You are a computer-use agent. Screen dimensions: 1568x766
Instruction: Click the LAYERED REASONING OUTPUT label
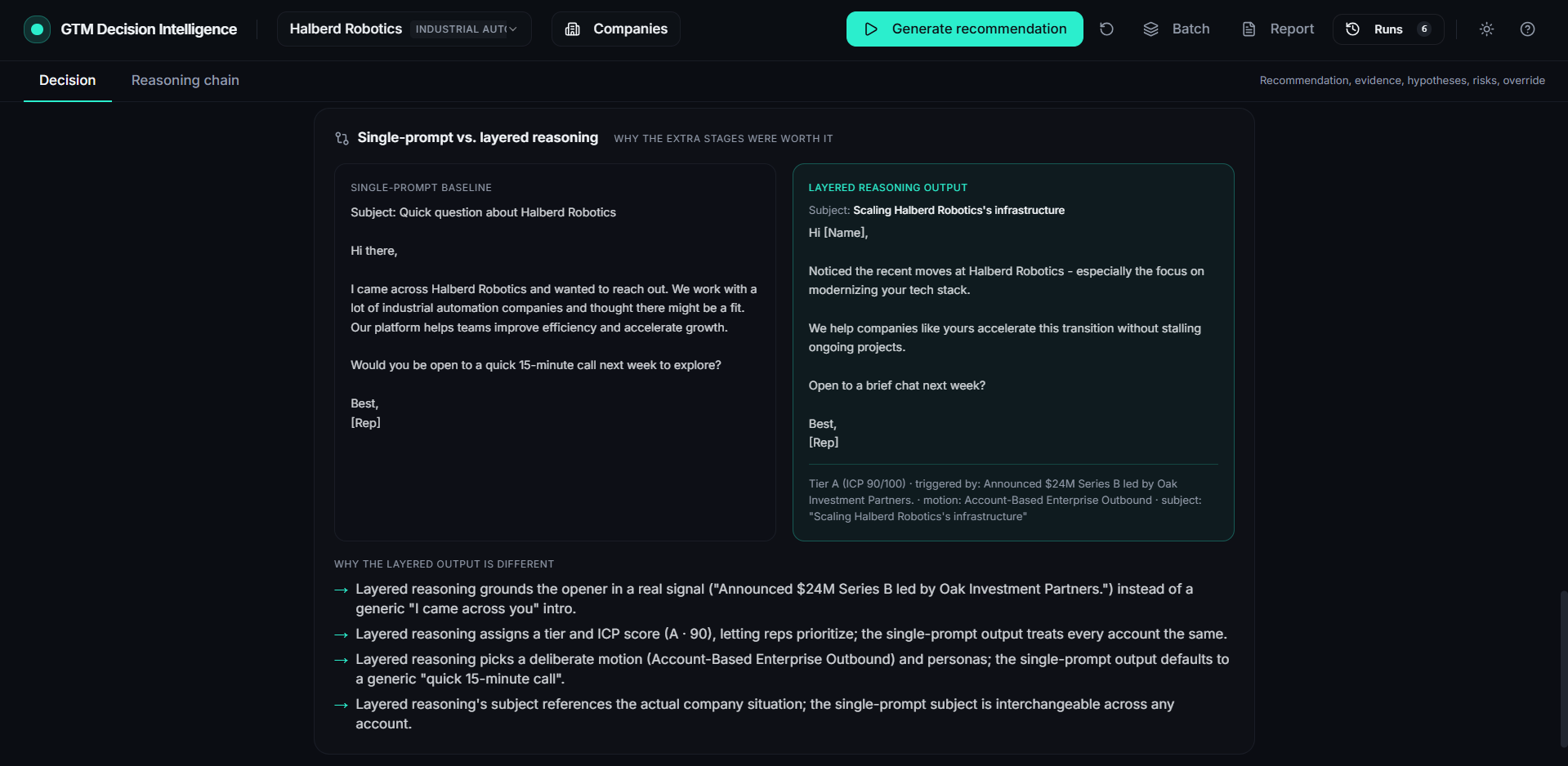tap(887, 188)
